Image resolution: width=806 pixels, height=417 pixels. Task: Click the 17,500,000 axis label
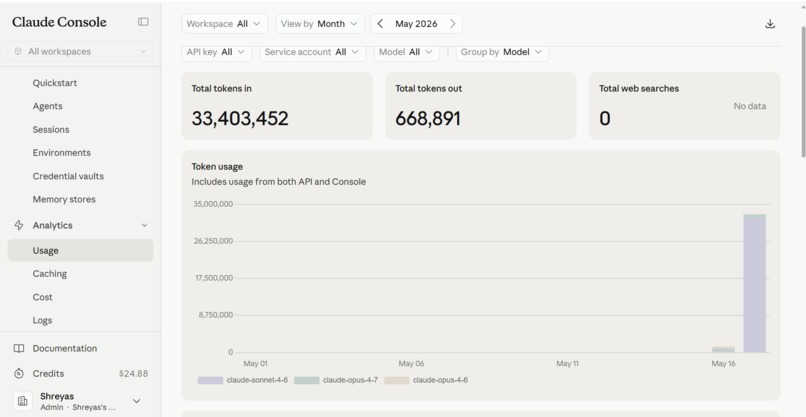(x=213, y=278)
